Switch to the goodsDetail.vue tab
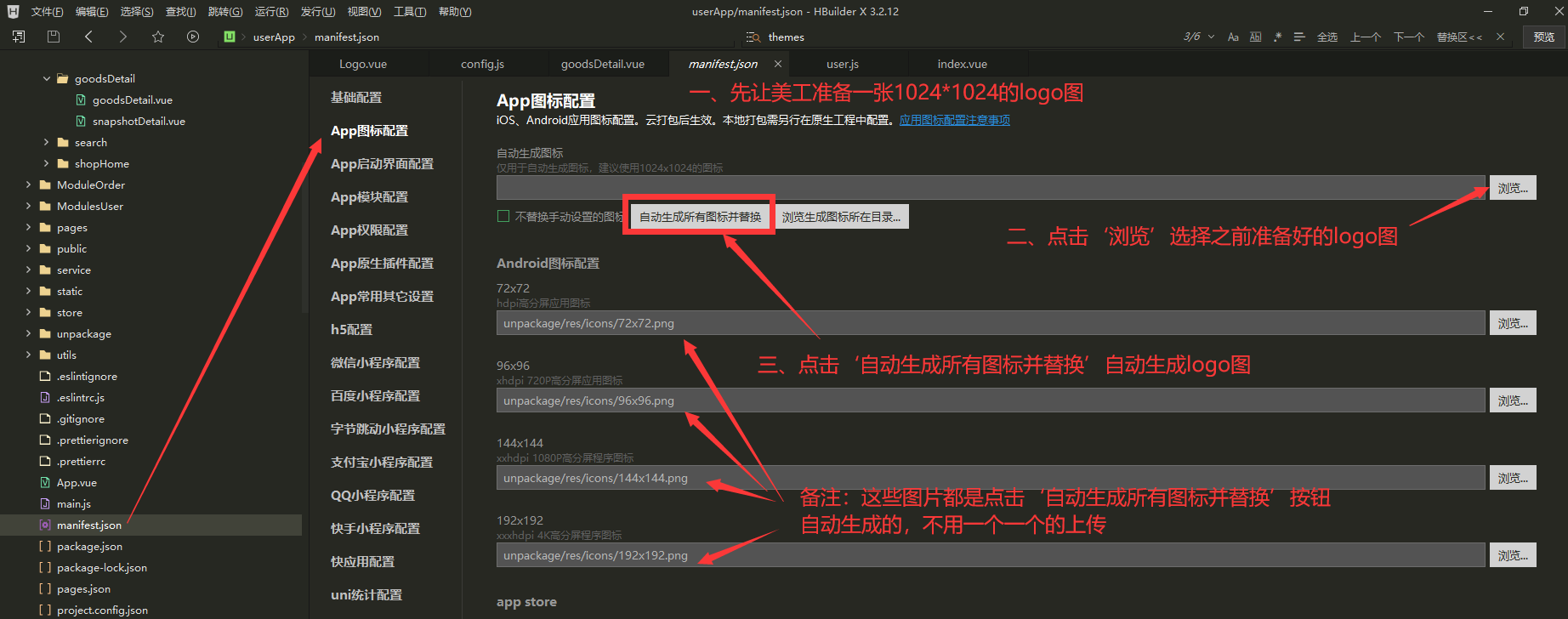This screenshot has height=619, width=1568. 602,64
